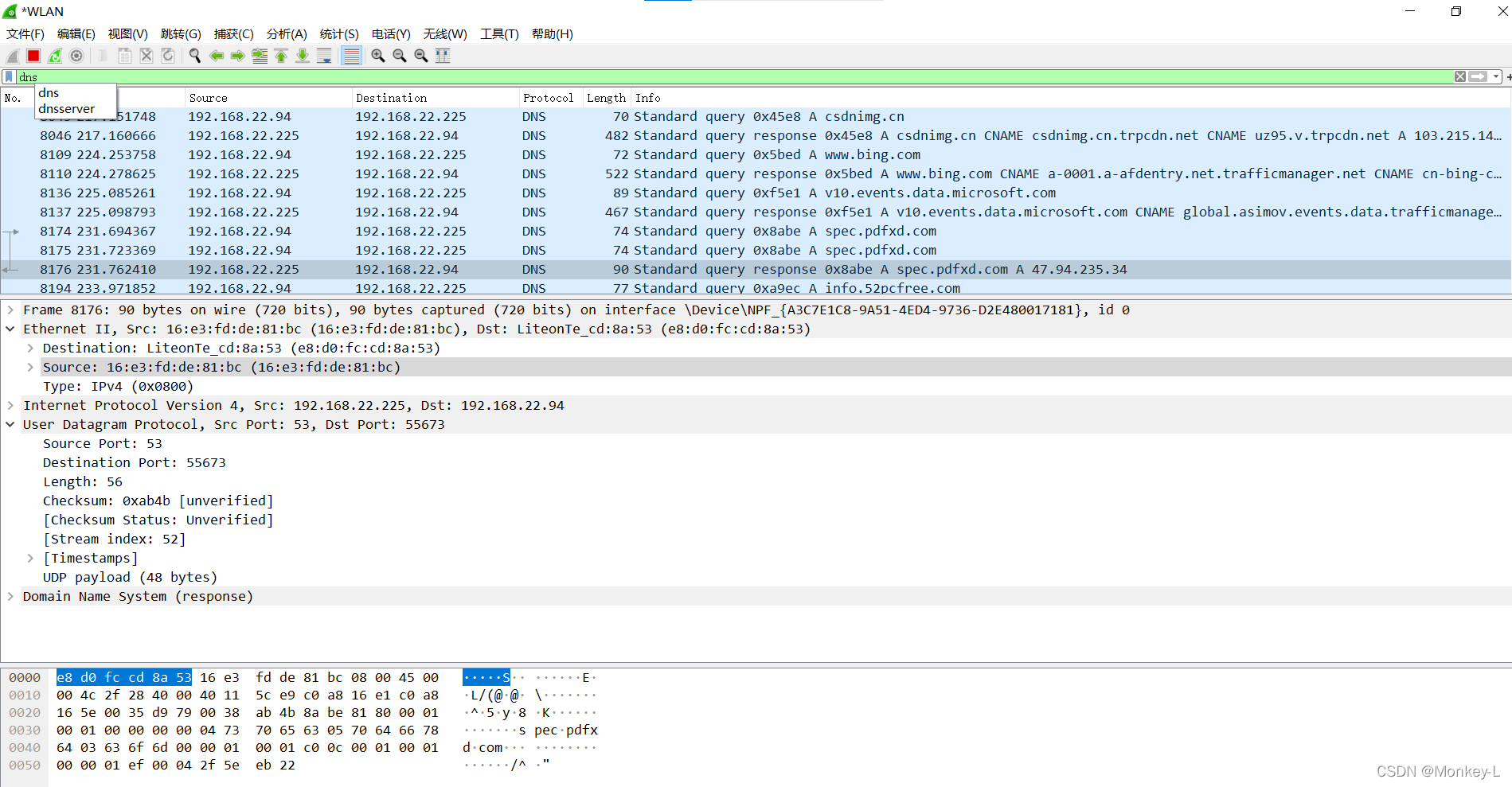Sort packets by the Info column header

(x=1071, y=98)
